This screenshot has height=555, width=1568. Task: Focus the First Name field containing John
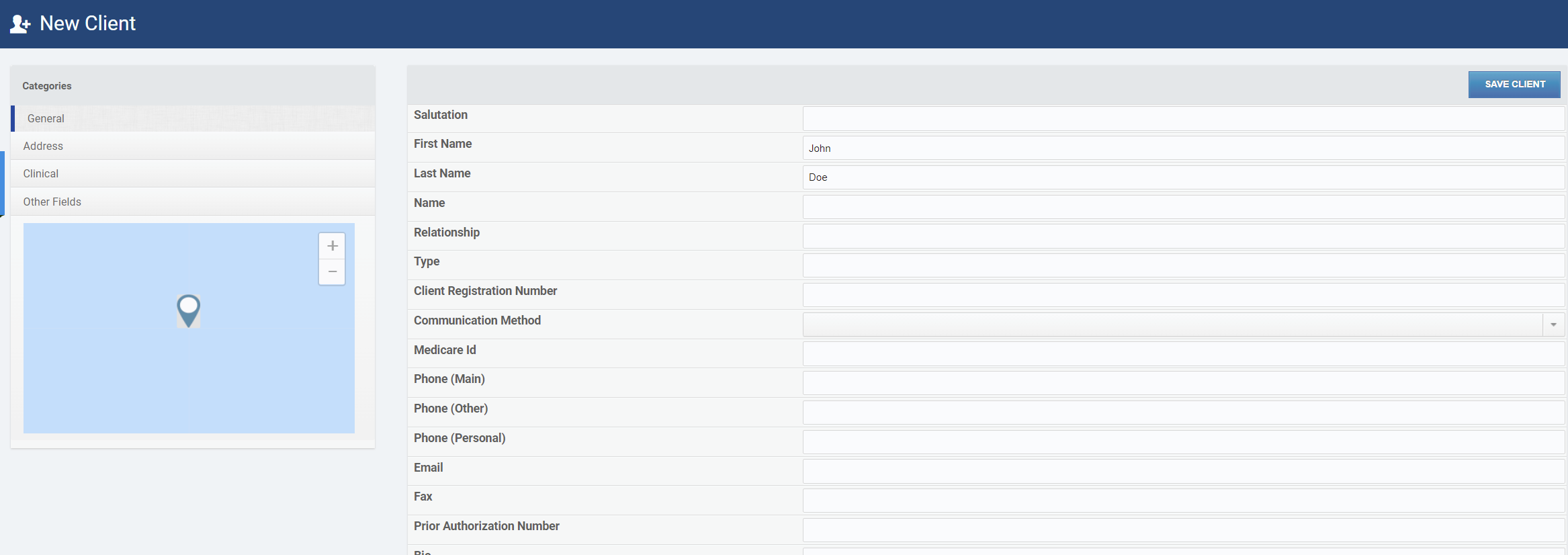point(1182,148)
